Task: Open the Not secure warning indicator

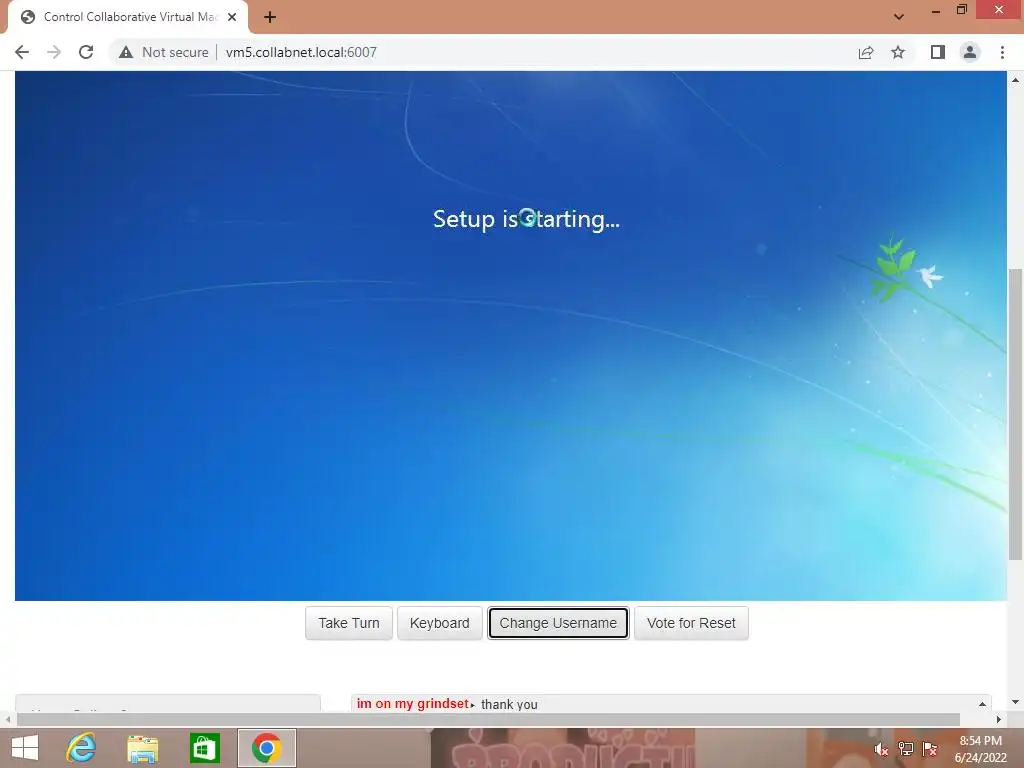Action: (164, 52)
